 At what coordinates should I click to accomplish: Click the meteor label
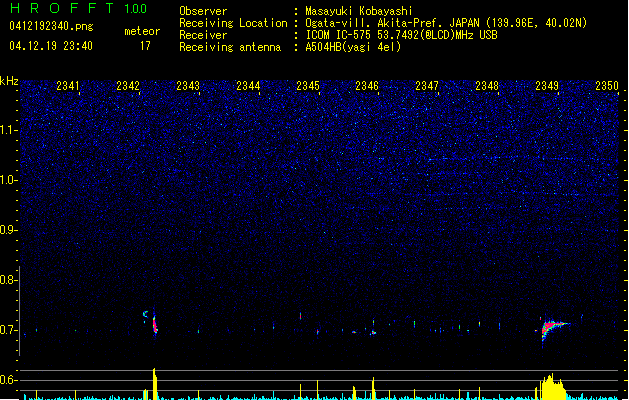[142, 31]
